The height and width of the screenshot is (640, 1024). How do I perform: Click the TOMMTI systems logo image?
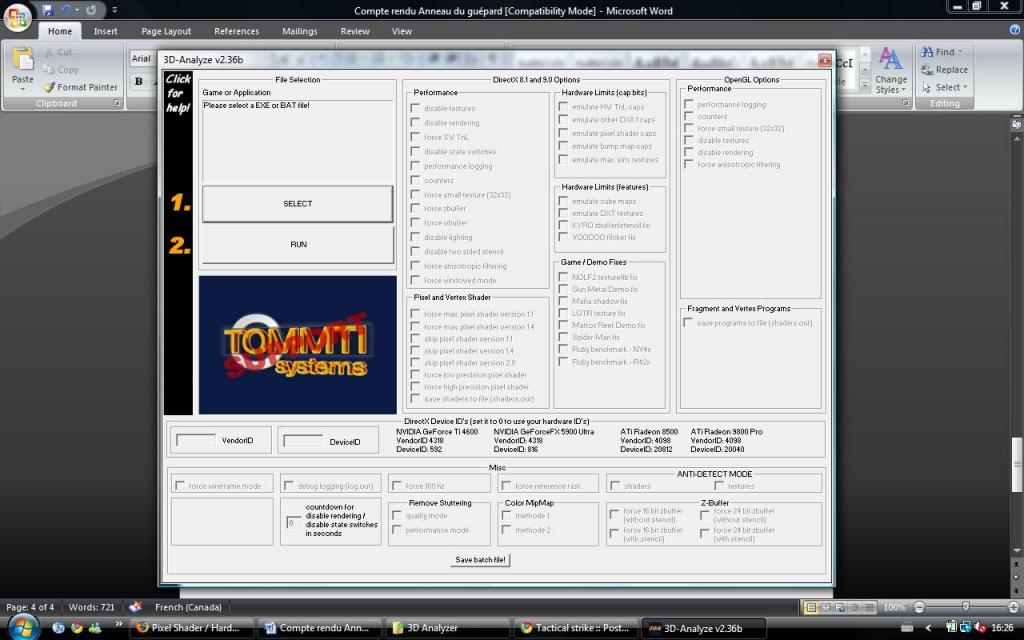(298, 345)
